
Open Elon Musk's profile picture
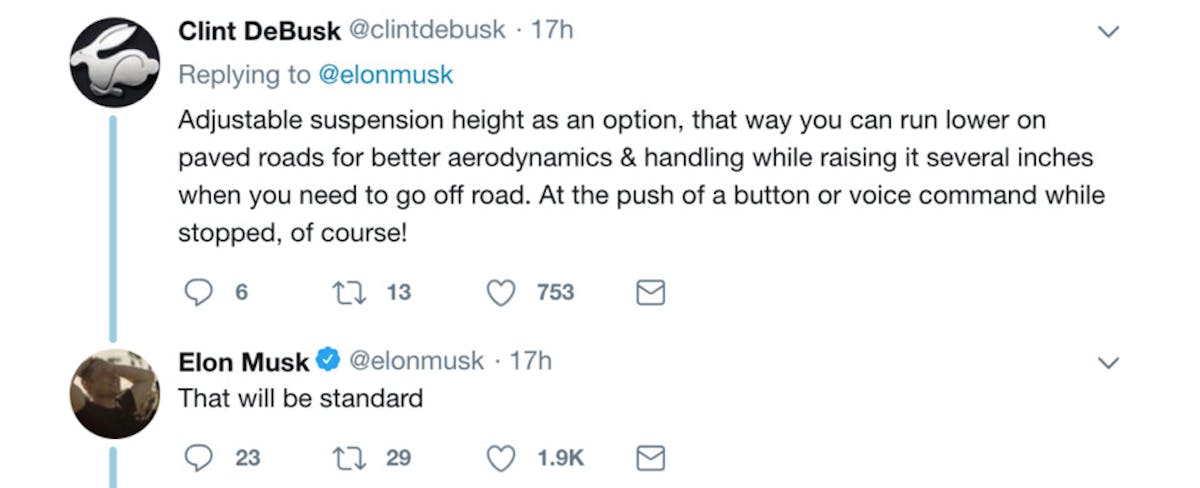pos(114,394)
